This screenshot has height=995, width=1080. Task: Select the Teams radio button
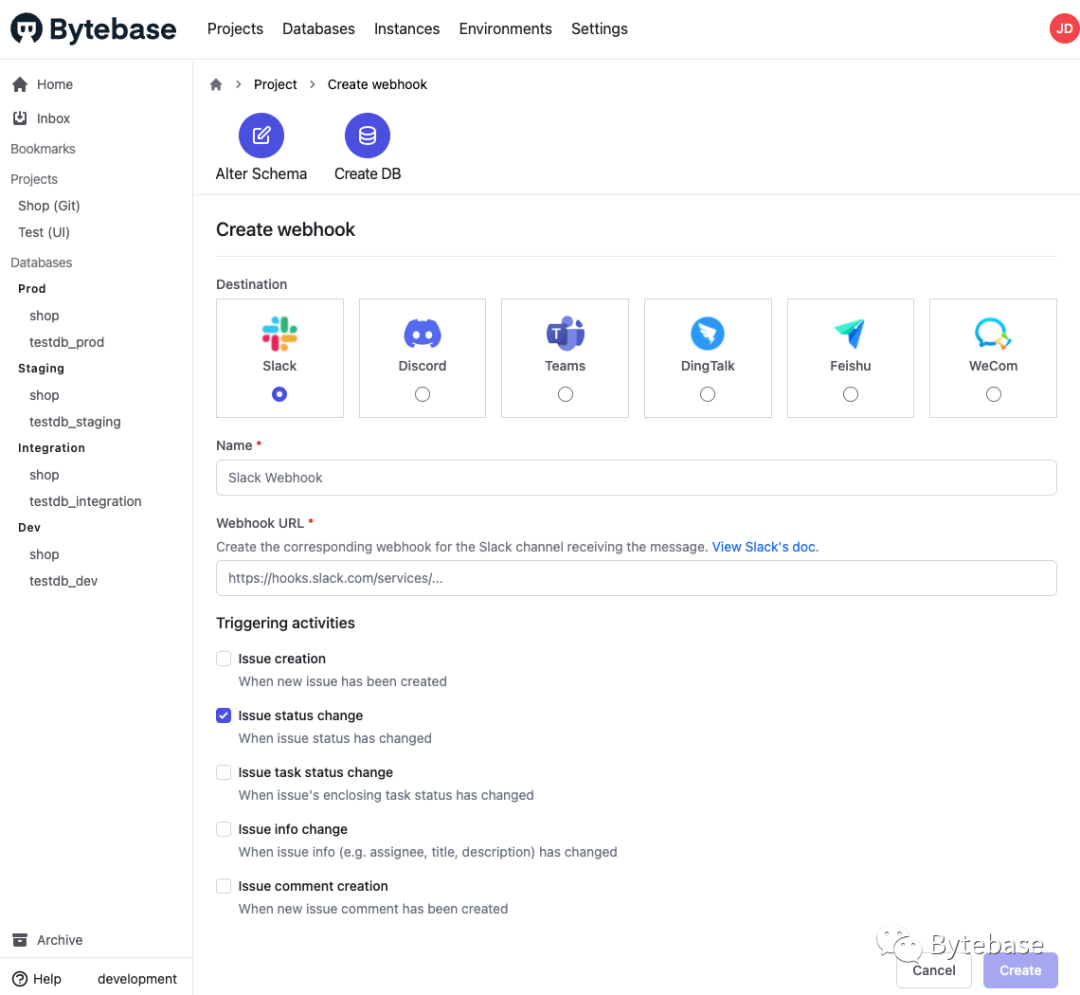565,394
